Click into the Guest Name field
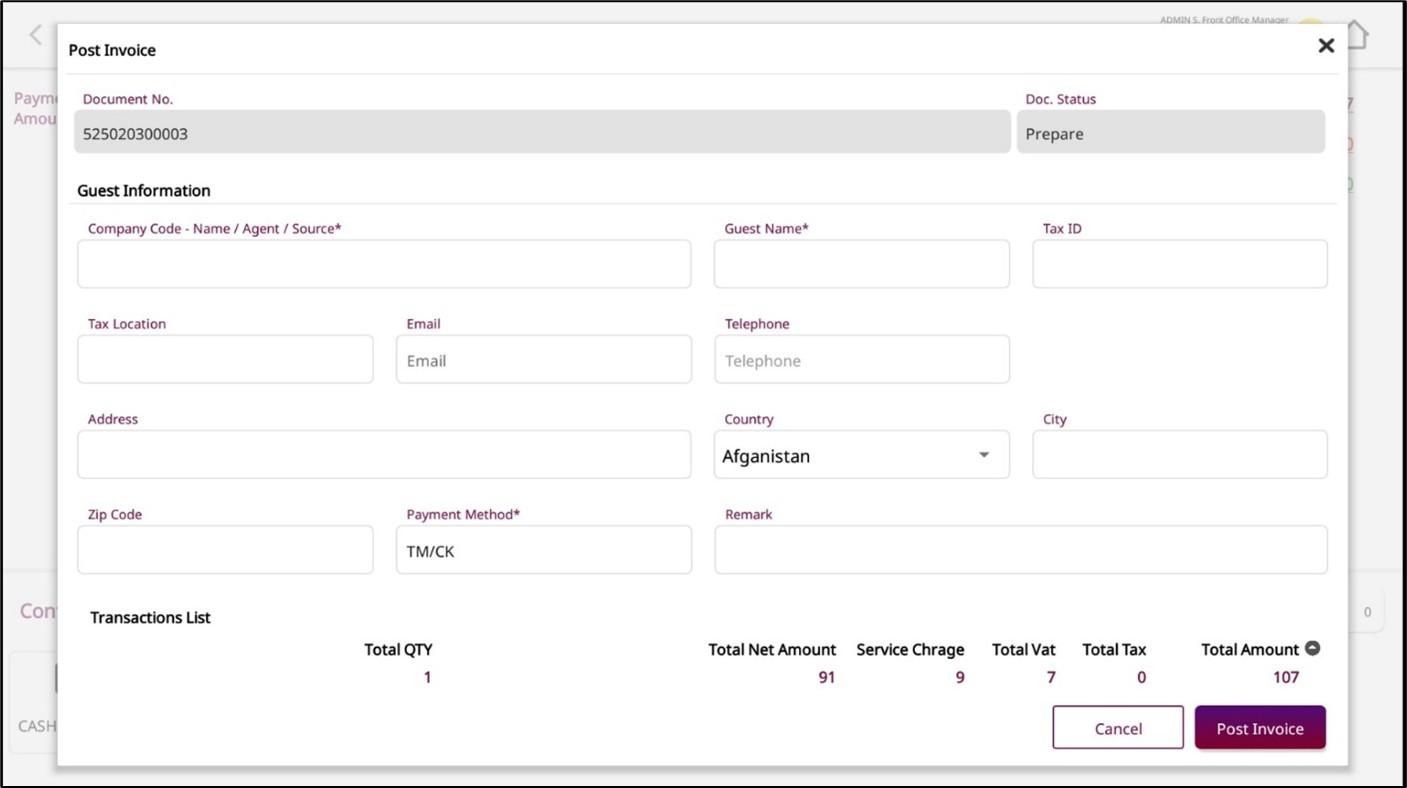Screen dimensions: 1407x788 click(x=861, y=265)
